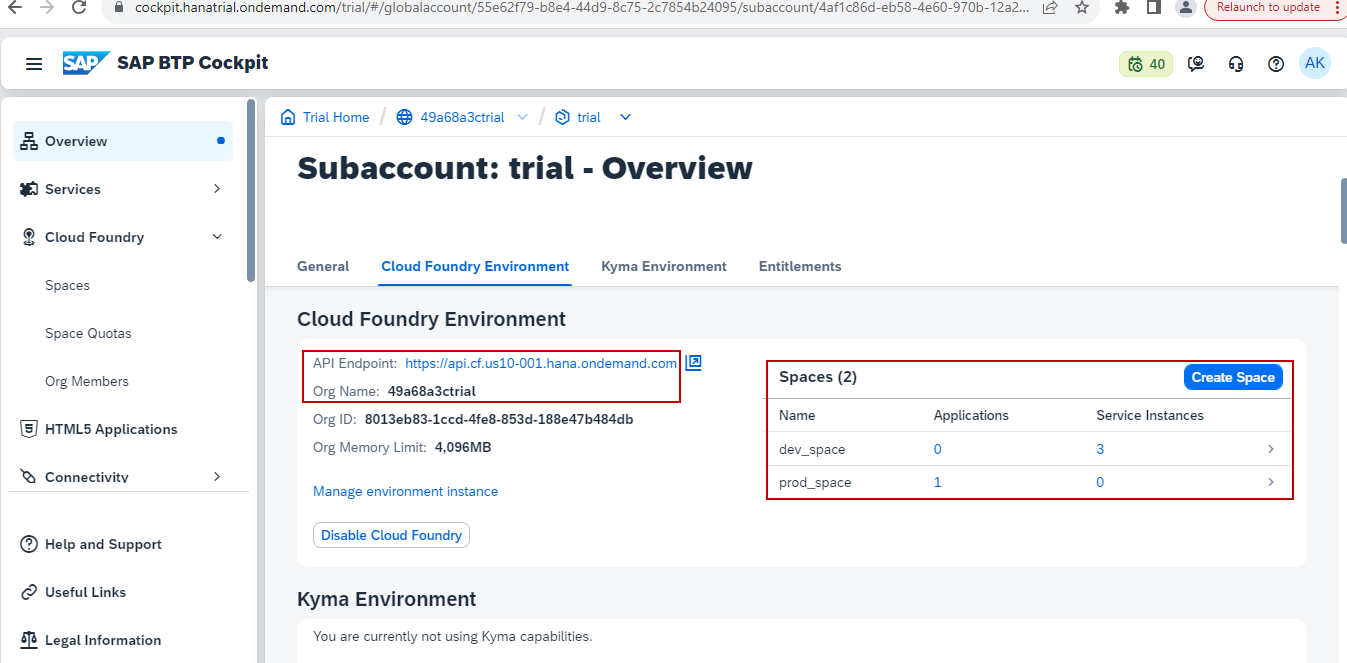Screen dimensions: 1347x663
Task: Open prod_space row arrow
Action: point(1271,482)
